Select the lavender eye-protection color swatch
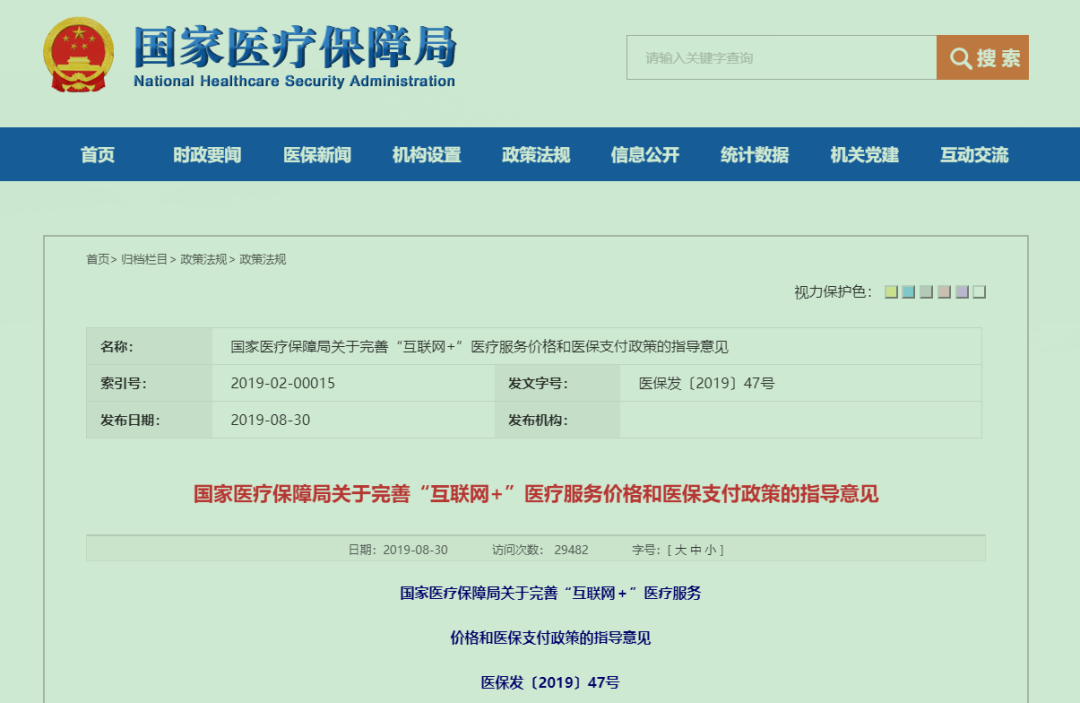The height and width of the screenshot is (703, 1080). tap(962, 292)
